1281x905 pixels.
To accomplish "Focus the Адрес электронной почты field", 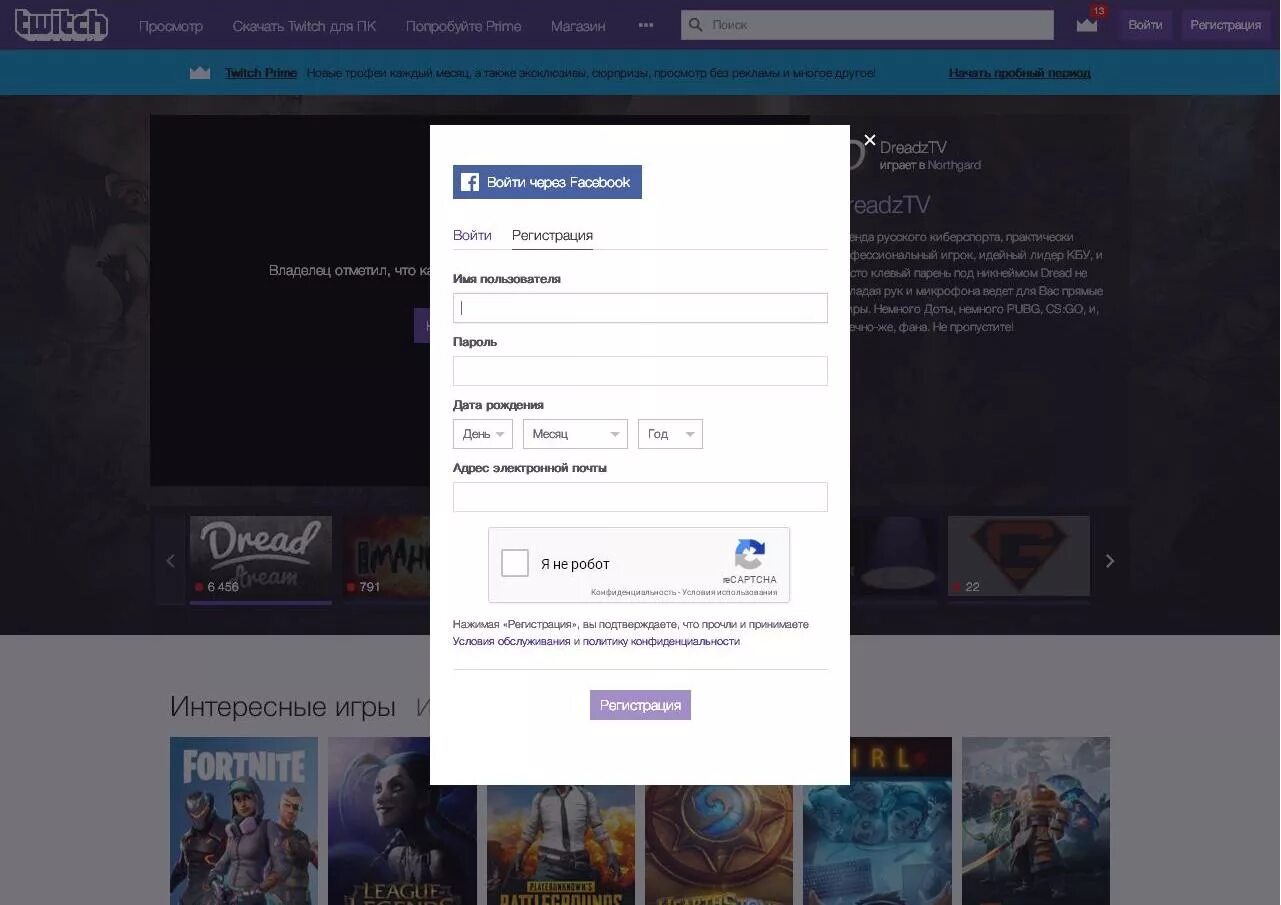I will [x=640, y=497].
